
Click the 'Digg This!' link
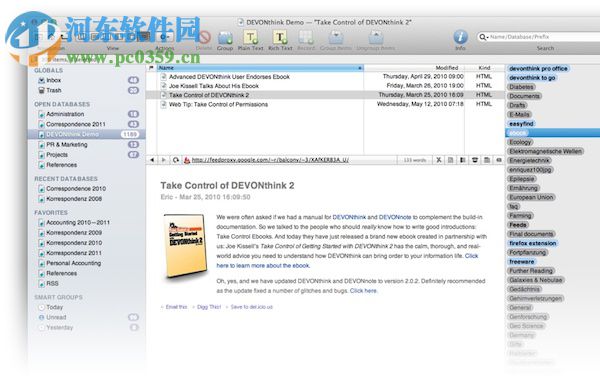tap(209, 307)
